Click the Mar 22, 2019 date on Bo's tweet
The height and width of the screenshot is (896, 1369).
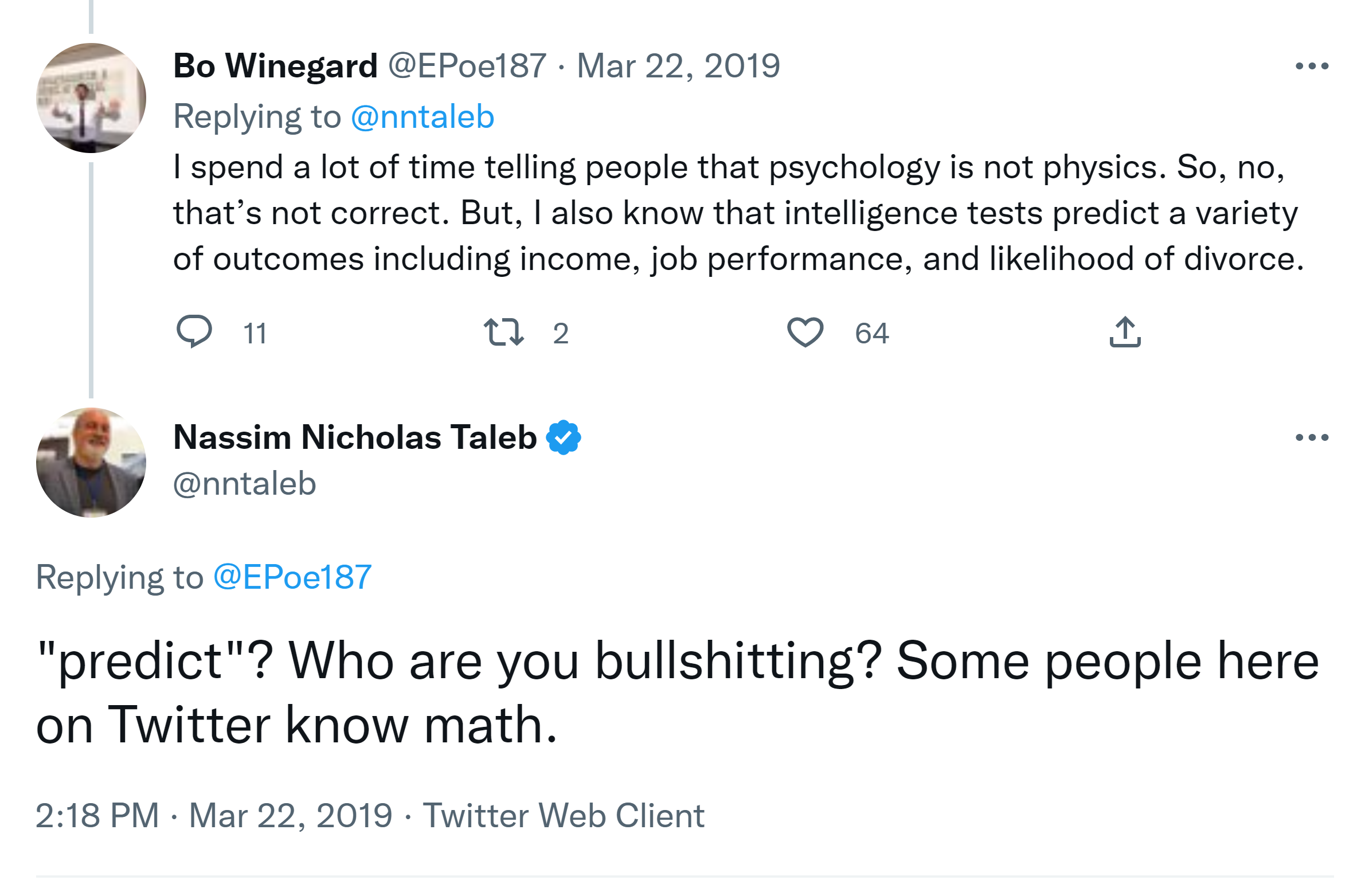678,66
